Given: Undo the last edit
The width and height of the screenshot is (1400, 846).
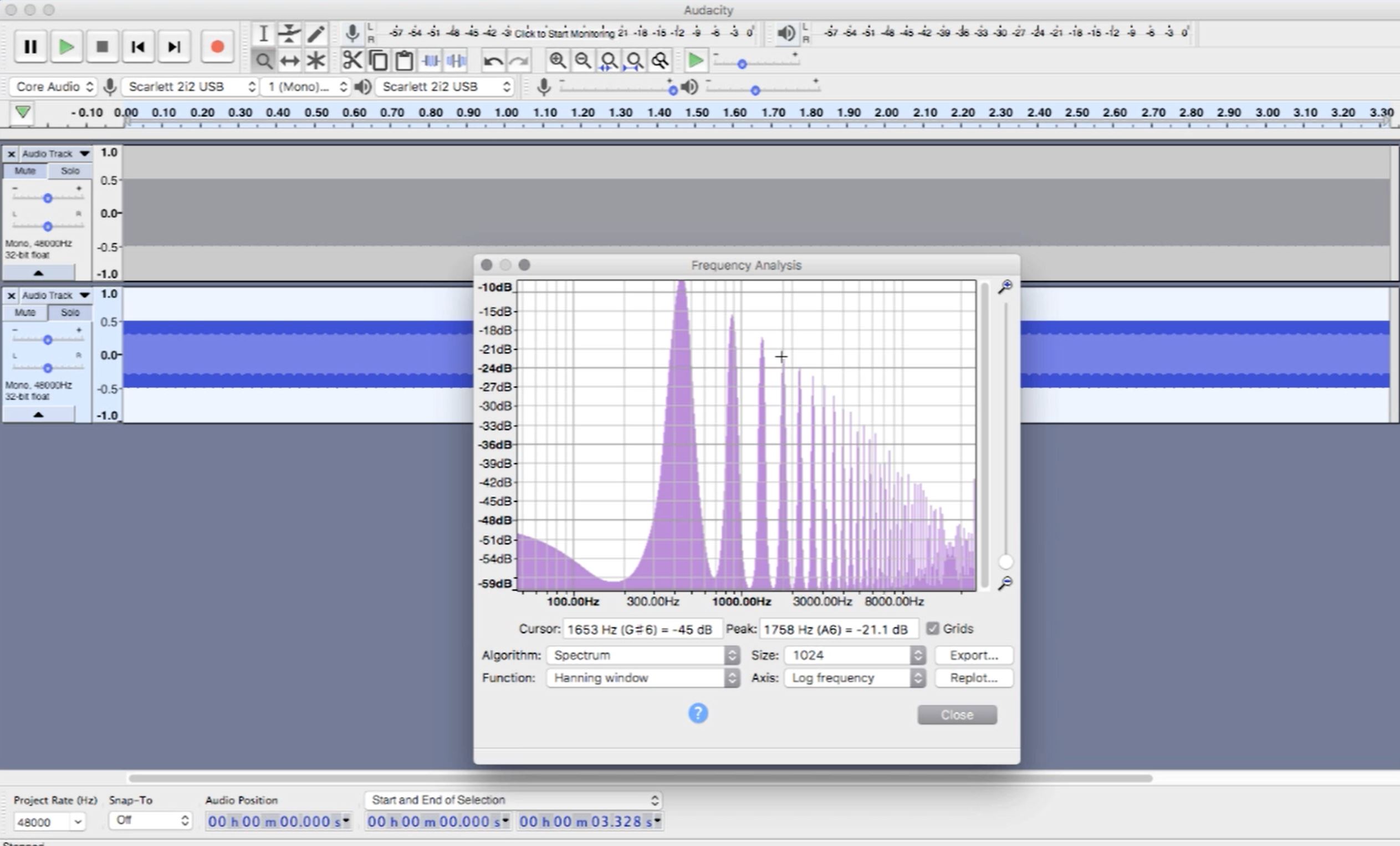Looking at the screenshot, I should coord(492,60).
